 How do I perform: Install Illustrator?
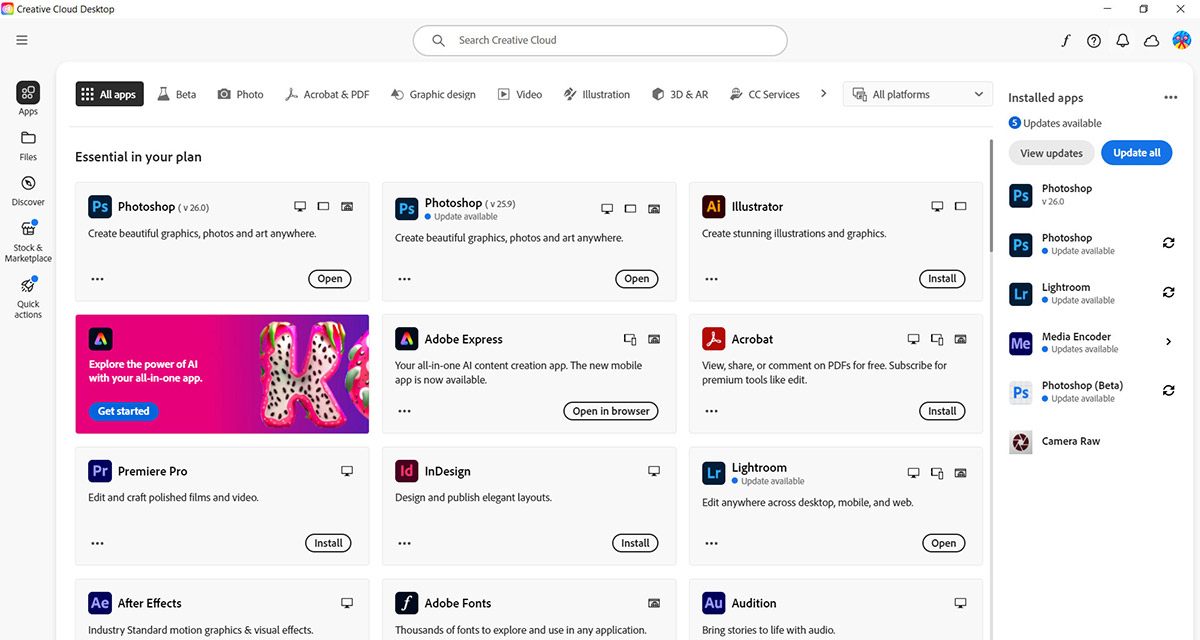point(942,279)
